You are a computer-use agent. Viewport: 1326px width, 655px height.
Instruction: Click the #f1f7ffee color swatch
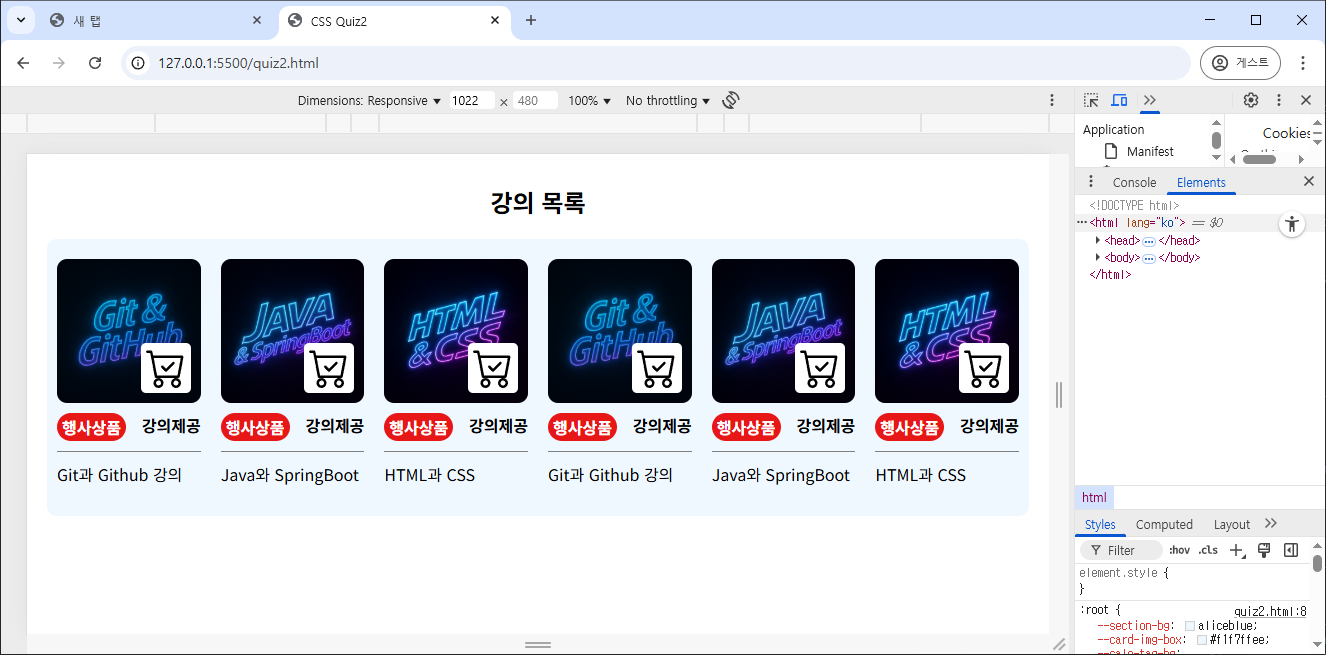[x=1202, y=640]
